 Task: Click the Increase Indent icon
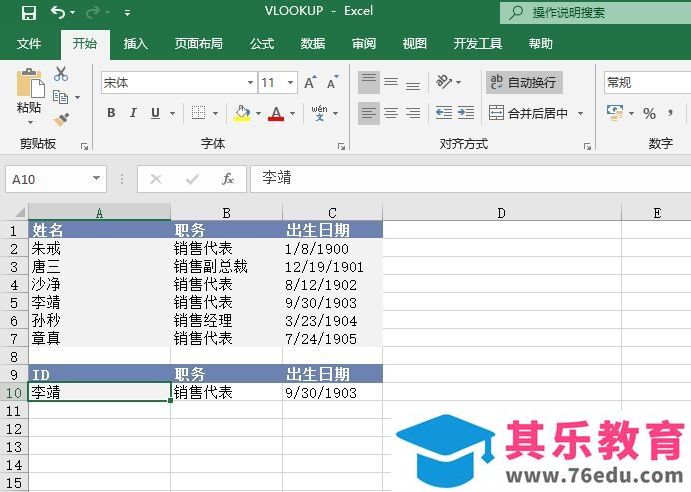click(466, 113)
